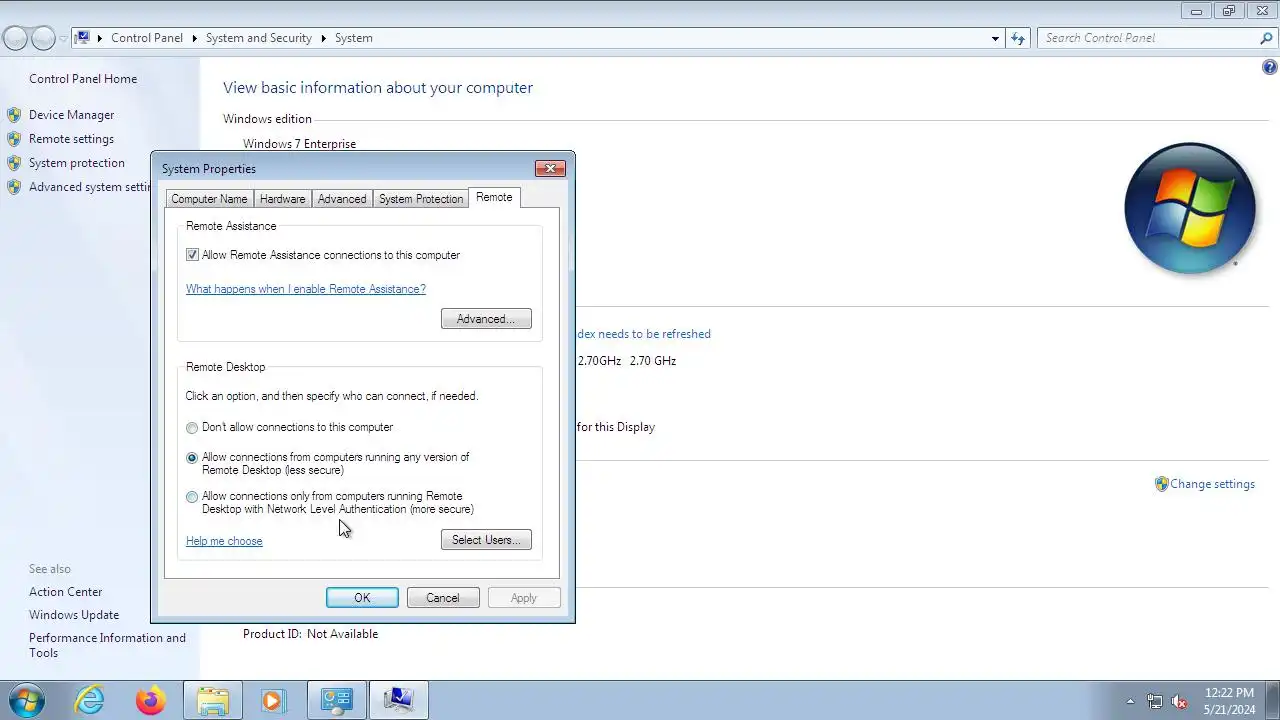The width and height of the screenshot is (1280, 720).
Task: Open the address bar history dropdown
Action: click(995, 38)
